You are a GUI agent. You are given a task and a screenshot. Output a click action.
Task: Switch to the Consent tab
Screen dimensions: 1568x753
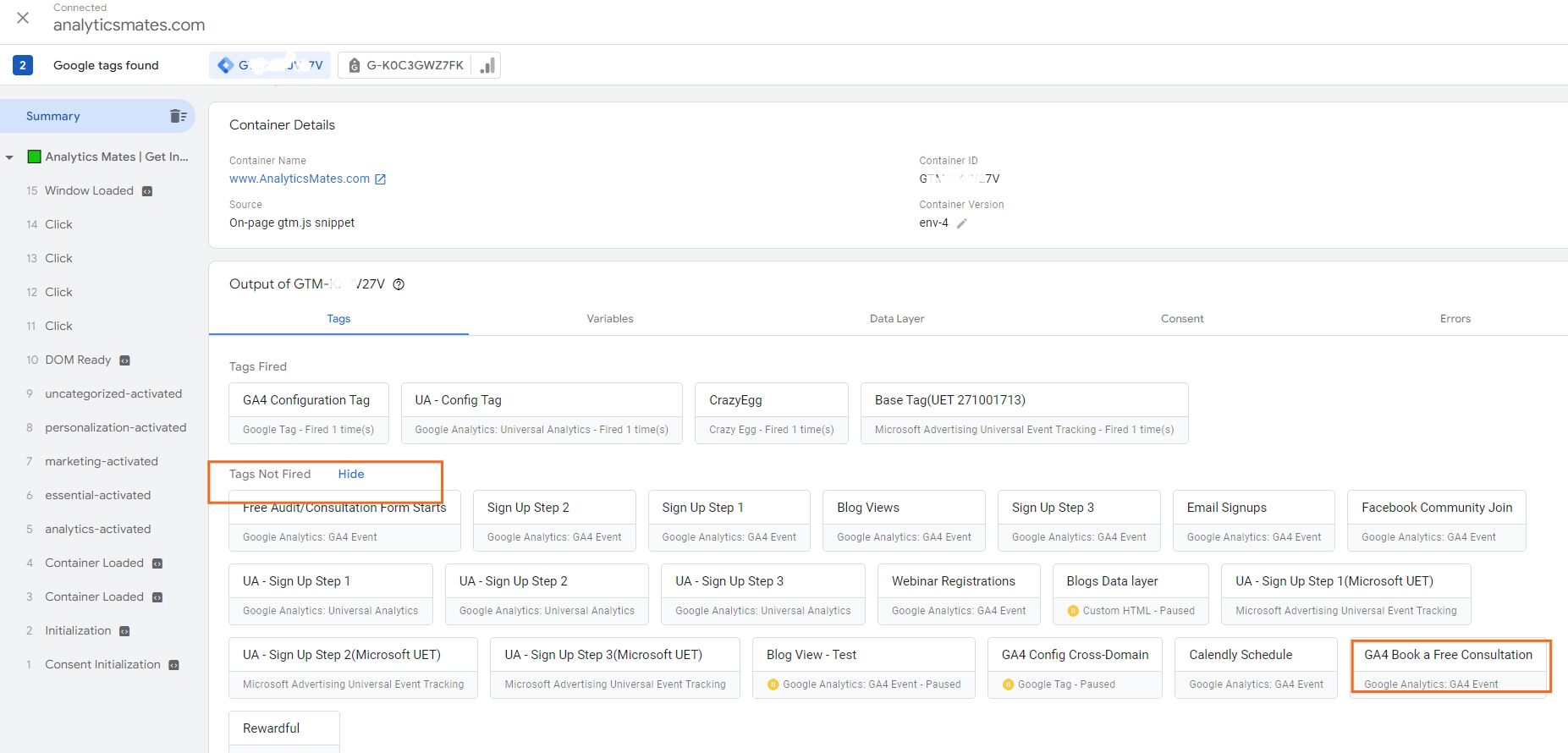coord(1182,319)
